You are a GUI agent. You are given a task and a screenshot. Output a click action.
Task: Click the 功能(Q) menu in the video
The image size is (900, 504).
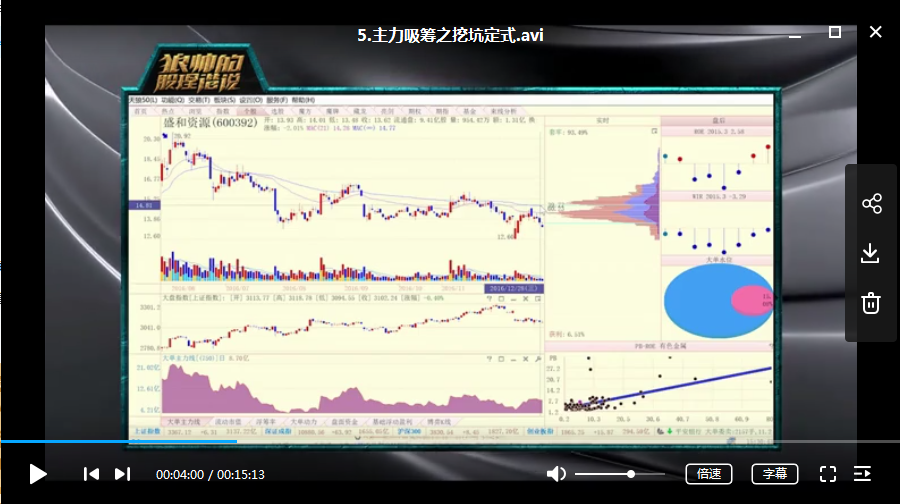click(172, 100)
